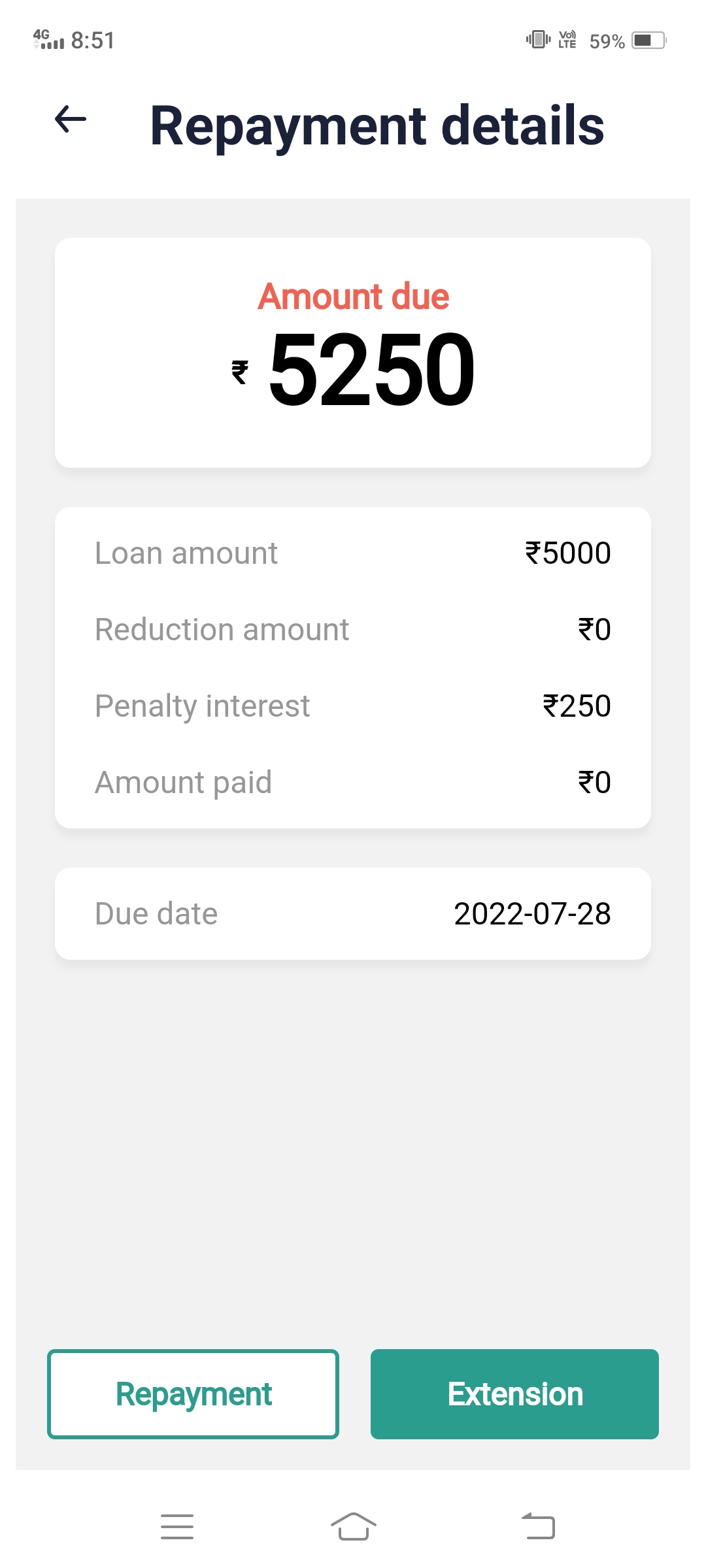Open the Android recent apps menu icon
Screen dimensions: 706x1568
177,1527
